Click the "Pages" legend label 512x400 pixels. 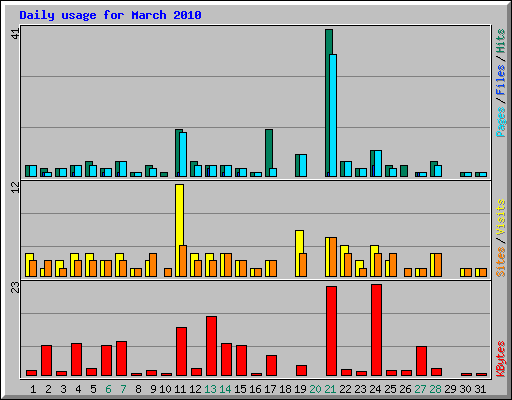[501, 122]
